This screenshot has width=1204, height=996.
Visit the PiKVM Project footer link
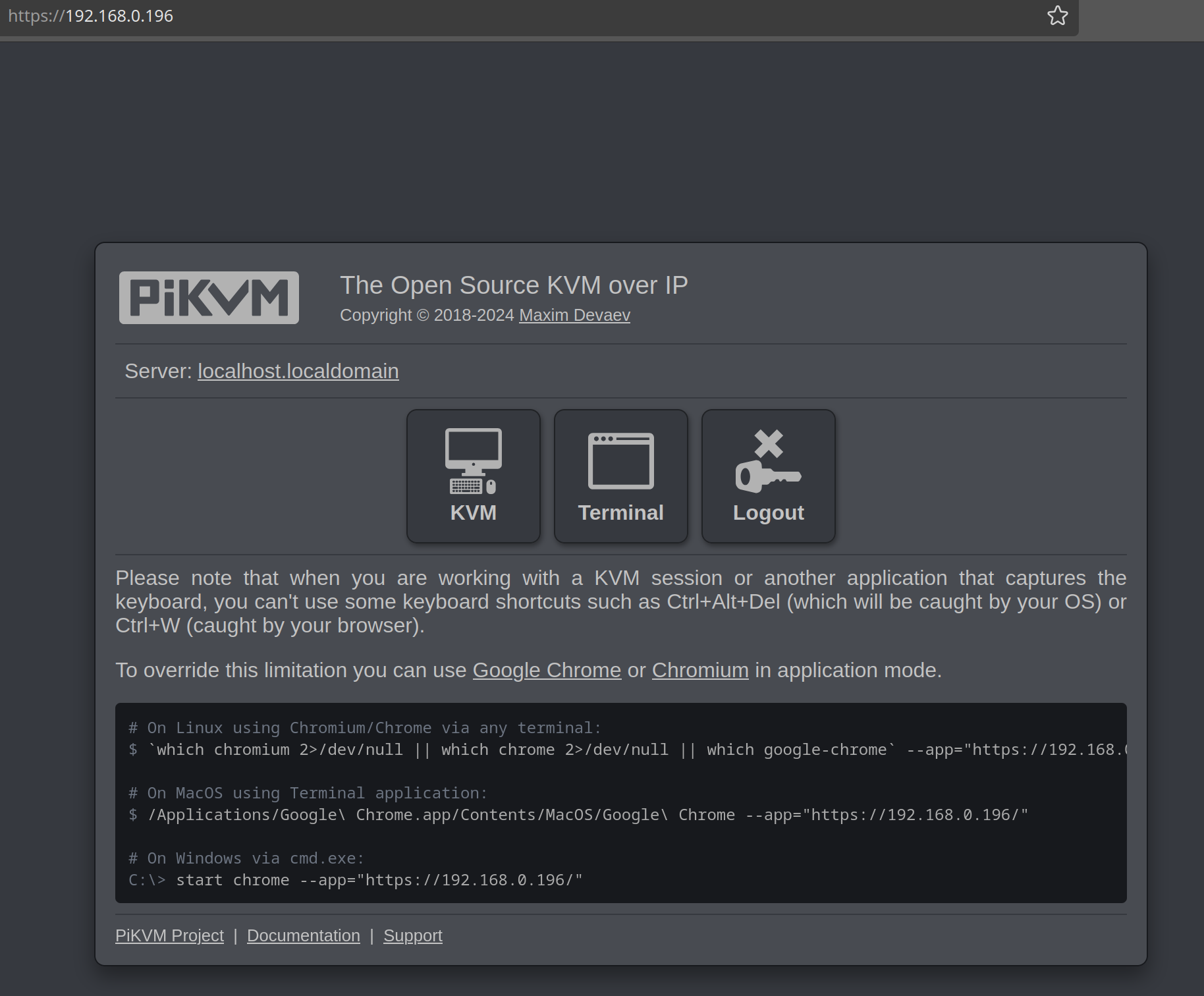(x=169, y=936)
